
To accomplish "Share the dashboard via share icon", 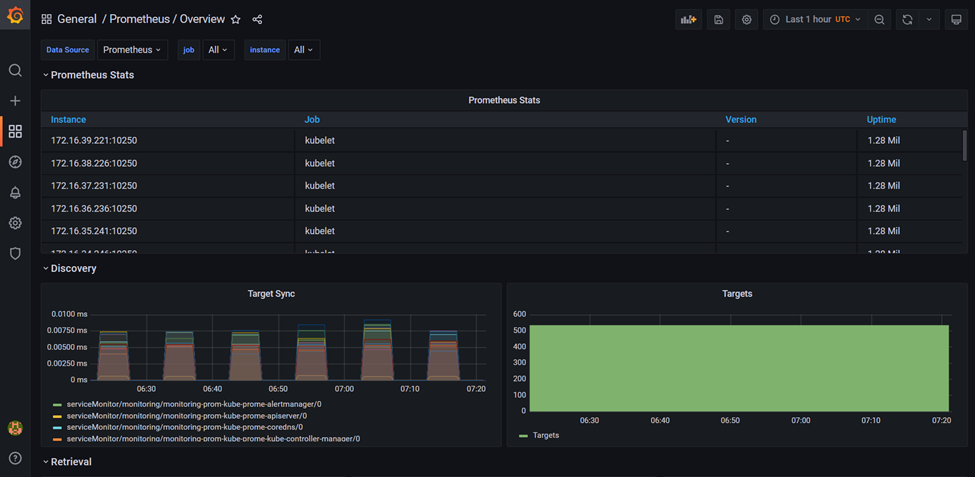I will click(257, 19).
